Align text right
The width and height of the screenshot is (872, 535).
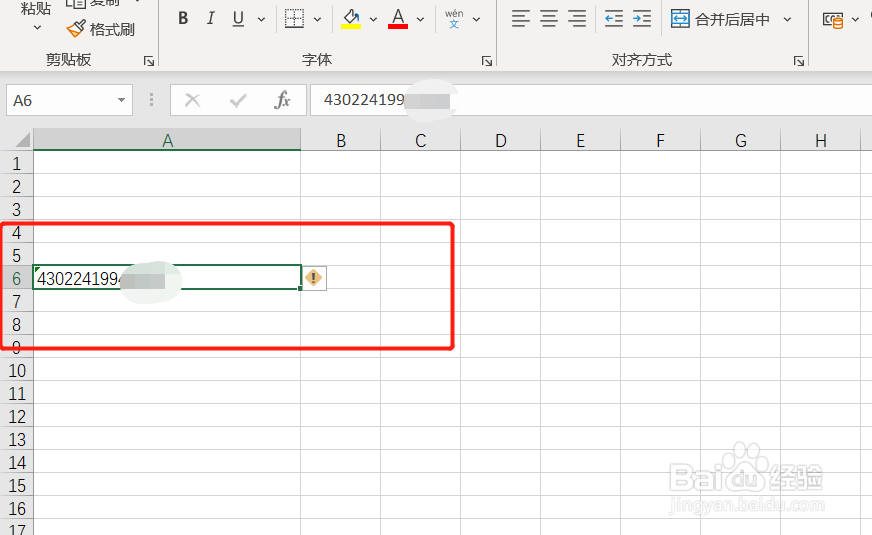tap(577, 19)
